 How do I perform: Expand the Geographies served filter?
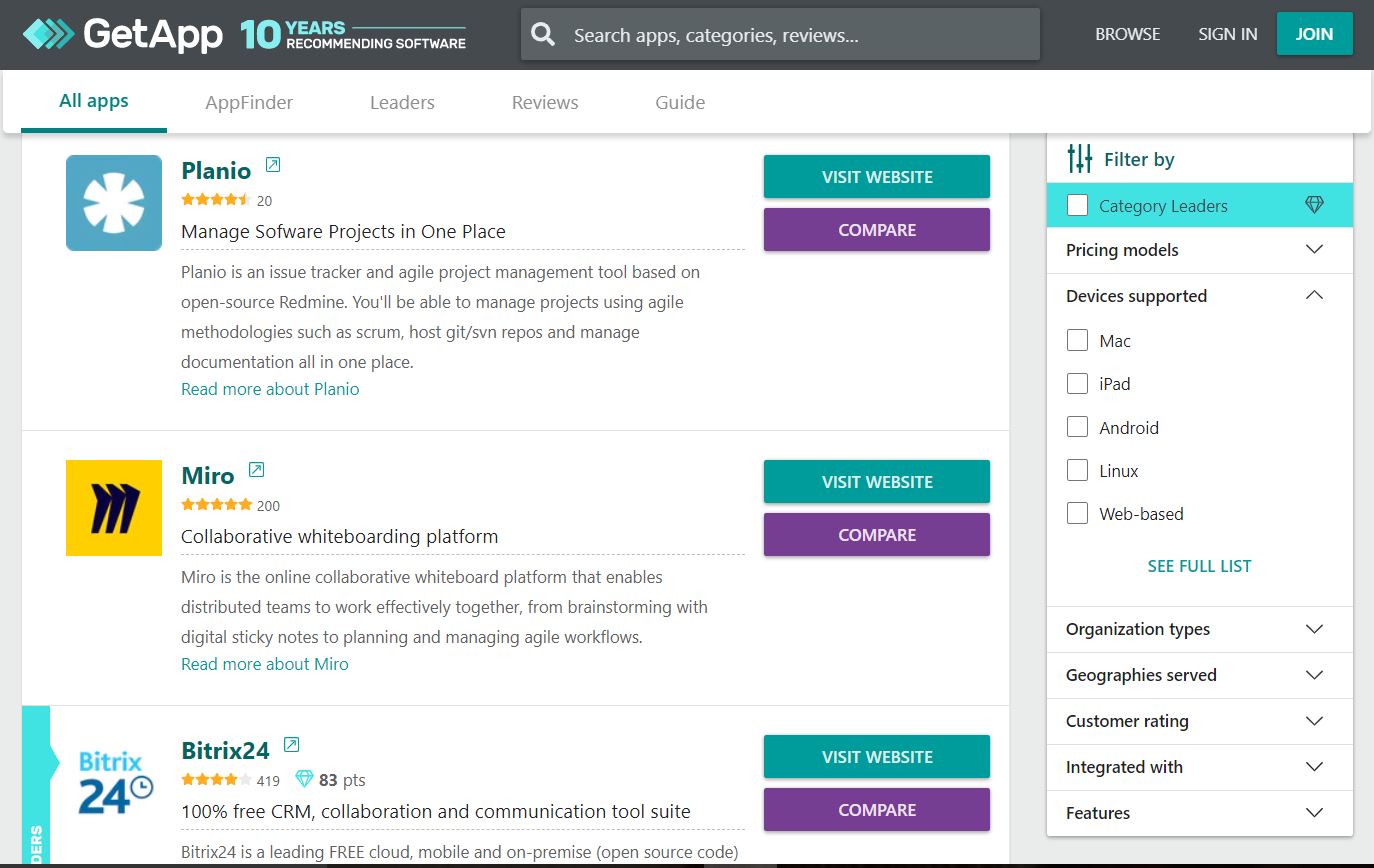[x=1199, y=675]
